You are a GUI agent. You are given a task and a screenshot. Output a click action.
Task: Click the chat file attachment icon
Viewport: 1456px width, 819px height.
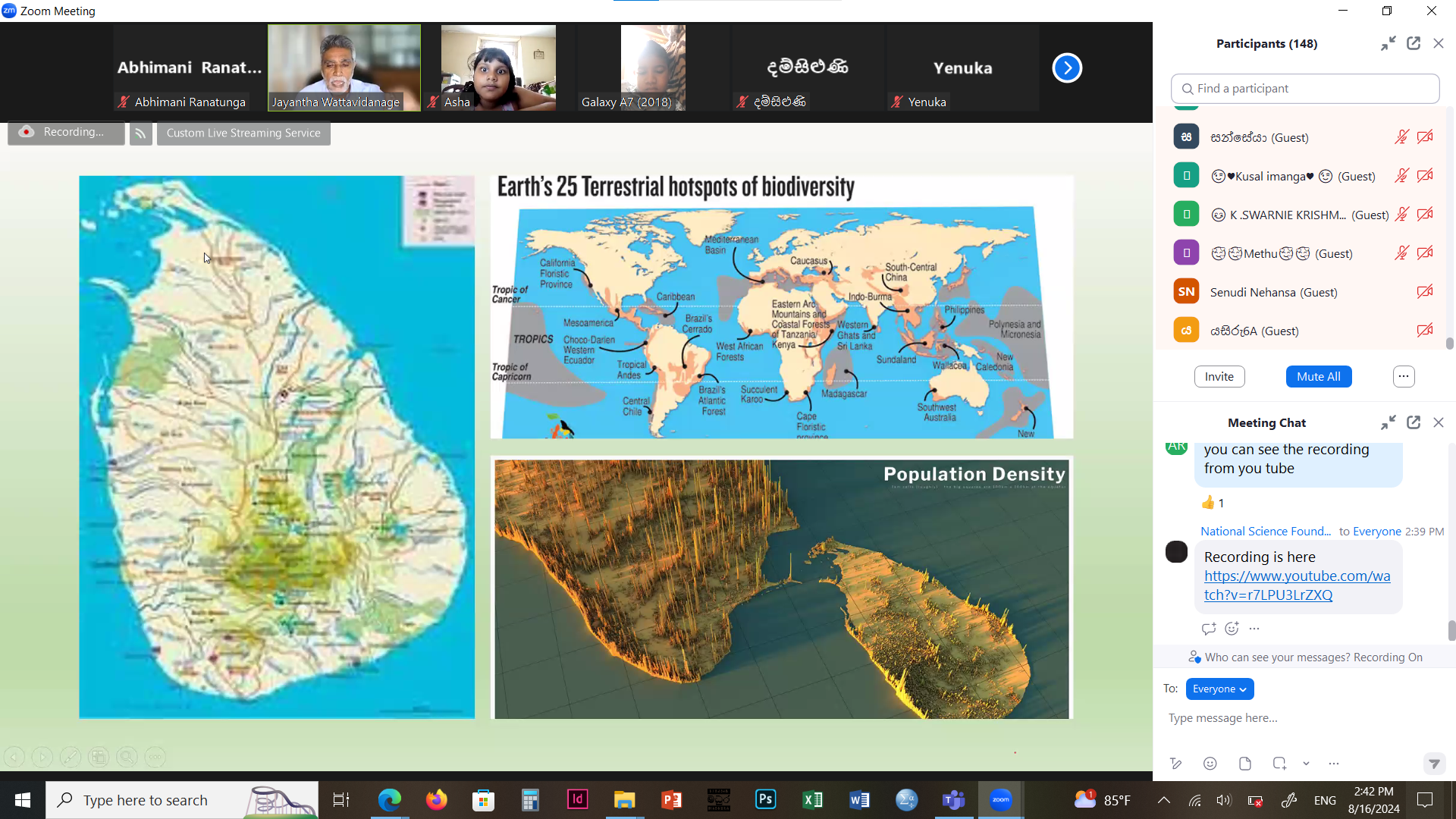1244,764
